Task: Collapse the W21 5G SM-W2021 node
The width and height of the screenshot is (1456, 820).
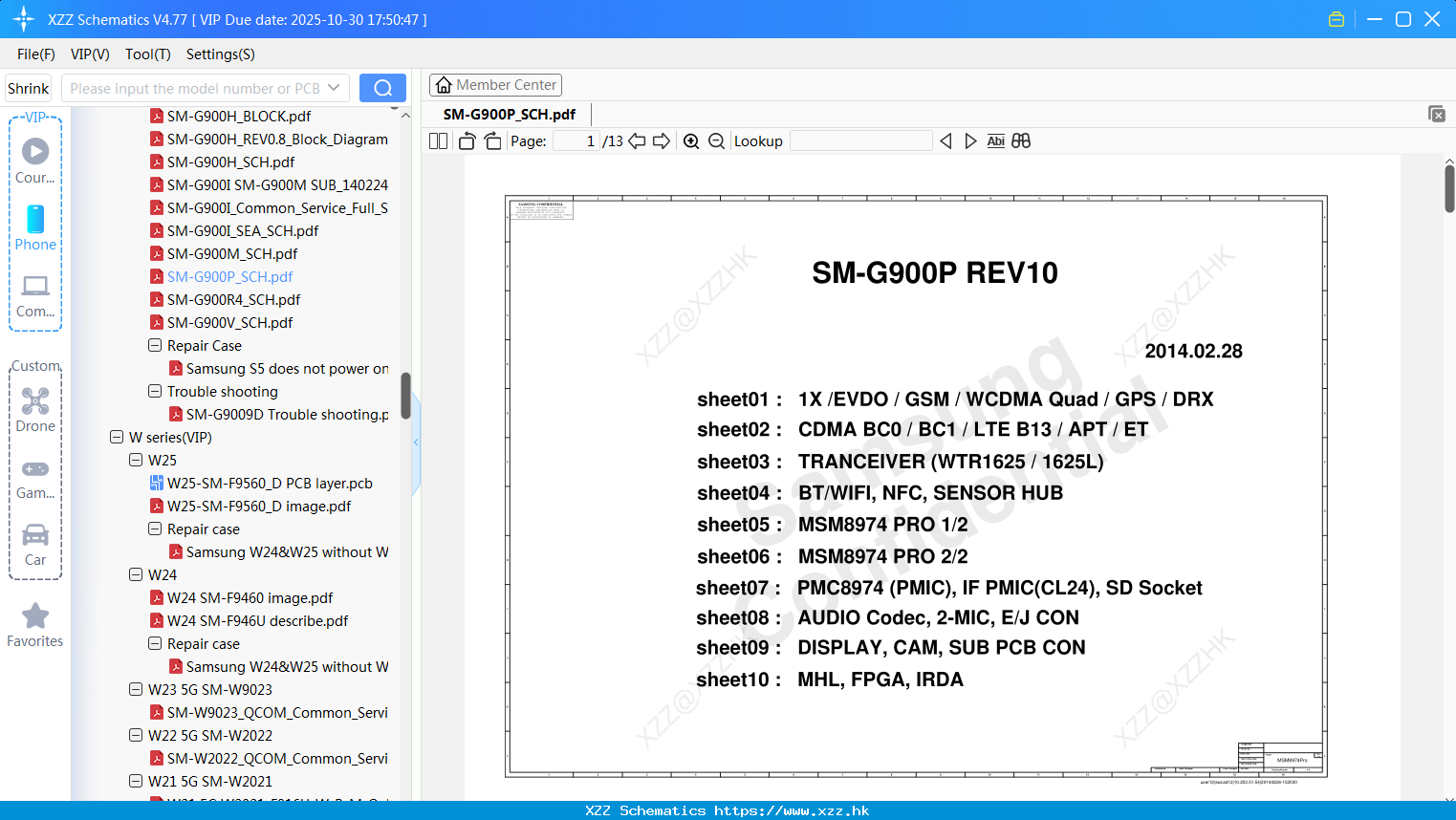Action: [x=136, y=781]
